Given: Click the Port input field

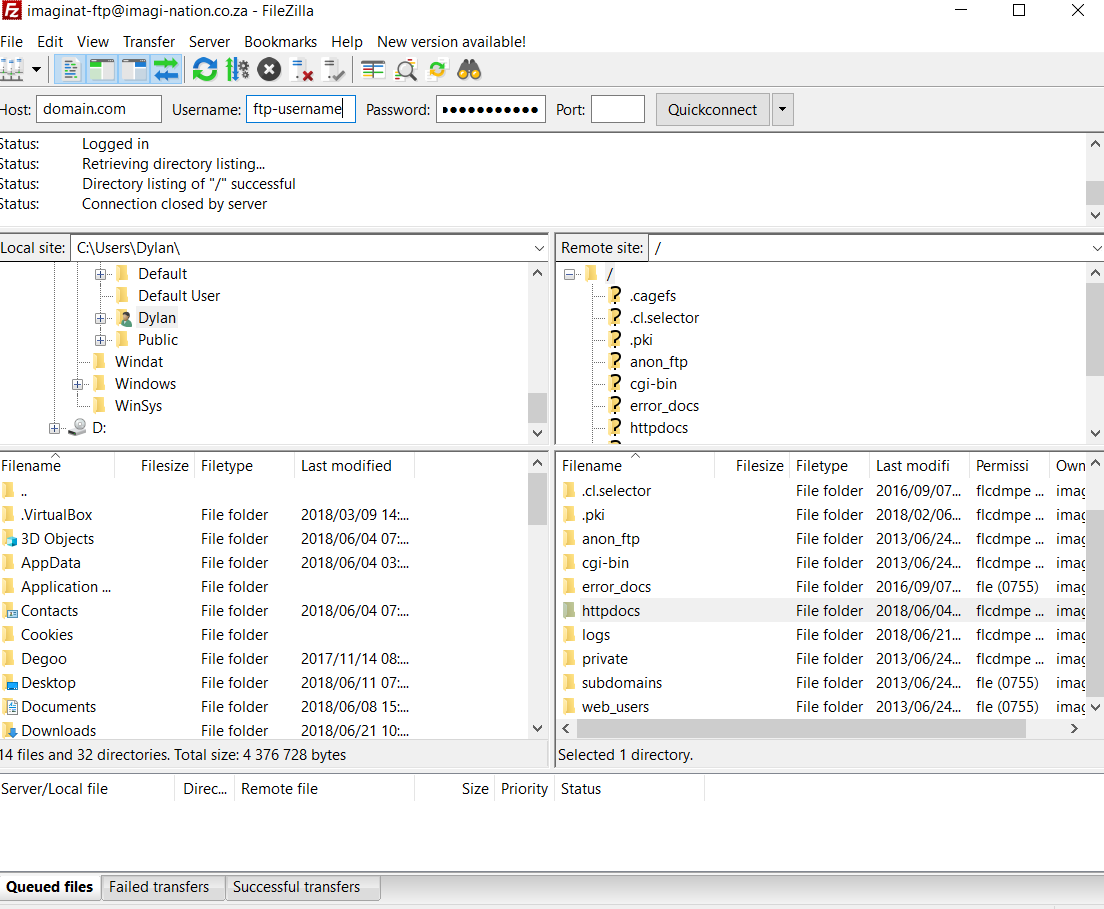Looking at the screenshot, I should click(617, 109).
